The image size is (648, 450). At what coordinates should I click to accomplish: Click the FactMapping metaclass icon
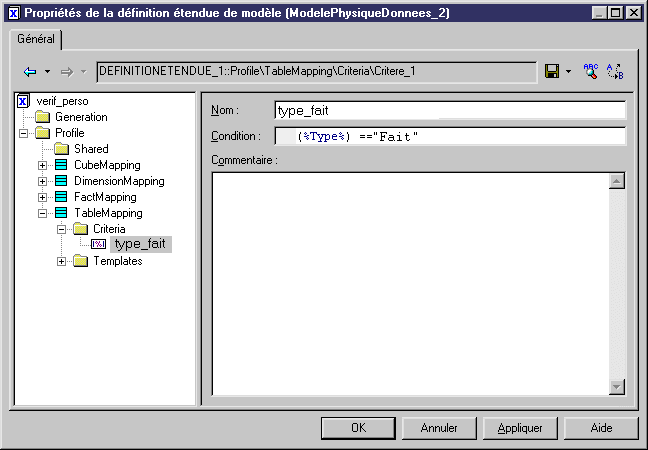click(61, 197)
